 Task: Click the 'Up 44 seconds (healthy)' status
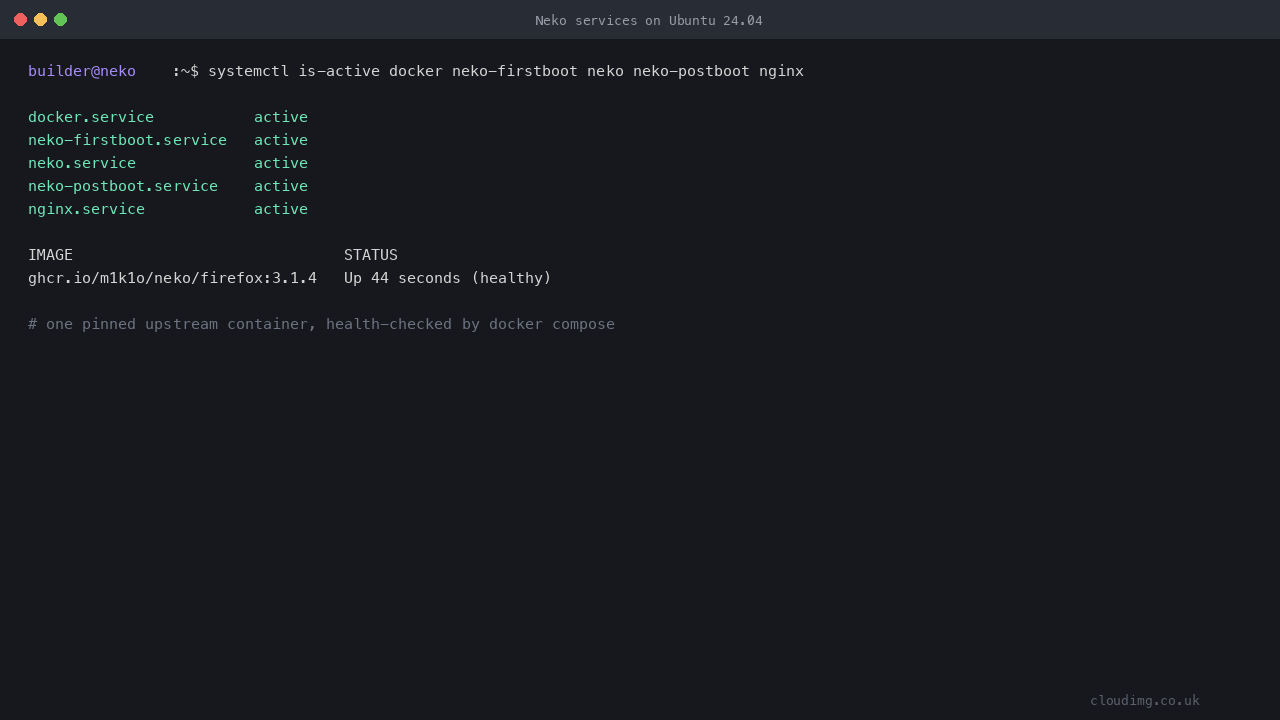[x=448, y=278]
